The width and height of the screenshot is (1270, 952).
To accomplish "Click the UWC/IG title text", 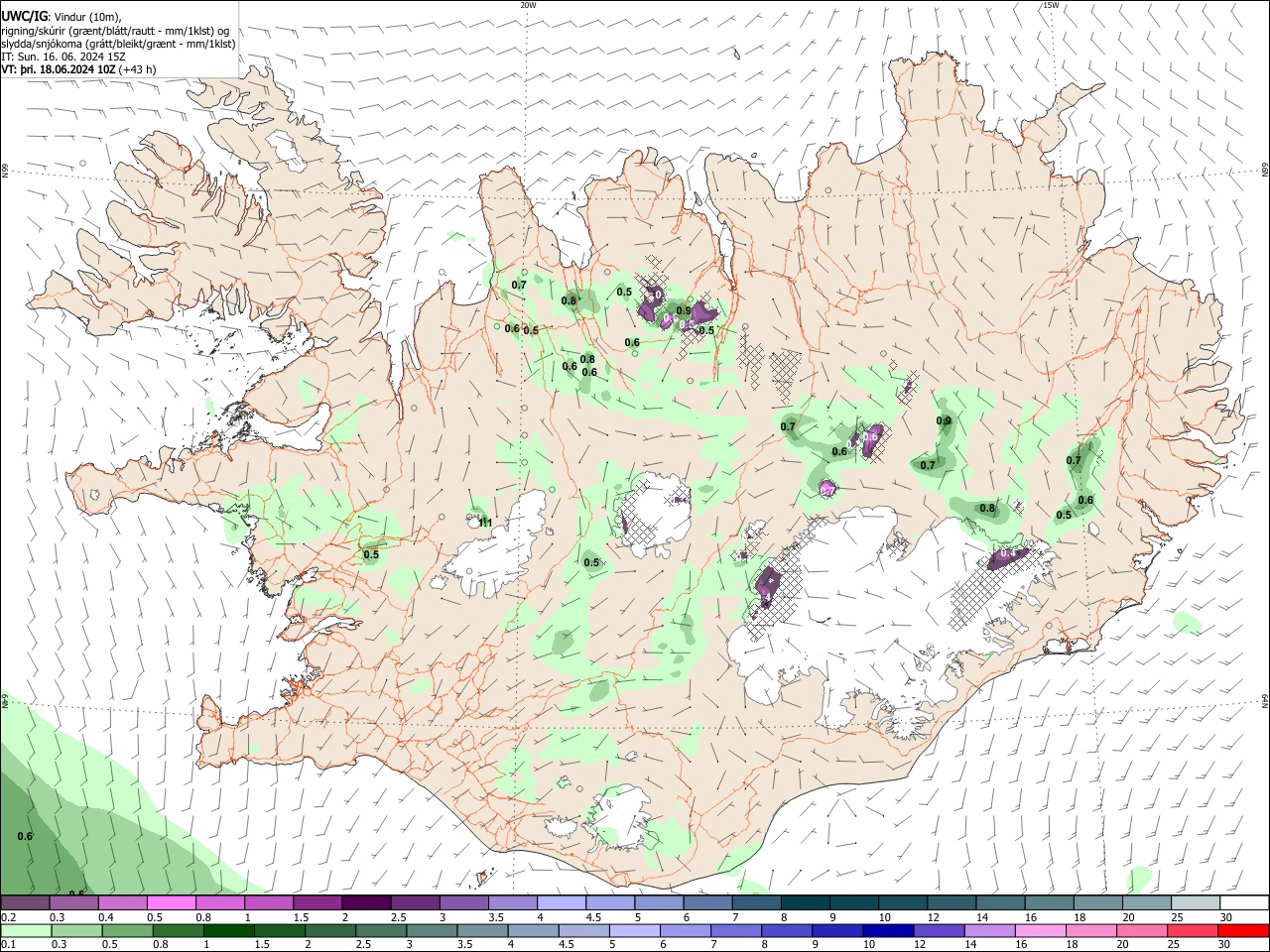I will point(24,16).
